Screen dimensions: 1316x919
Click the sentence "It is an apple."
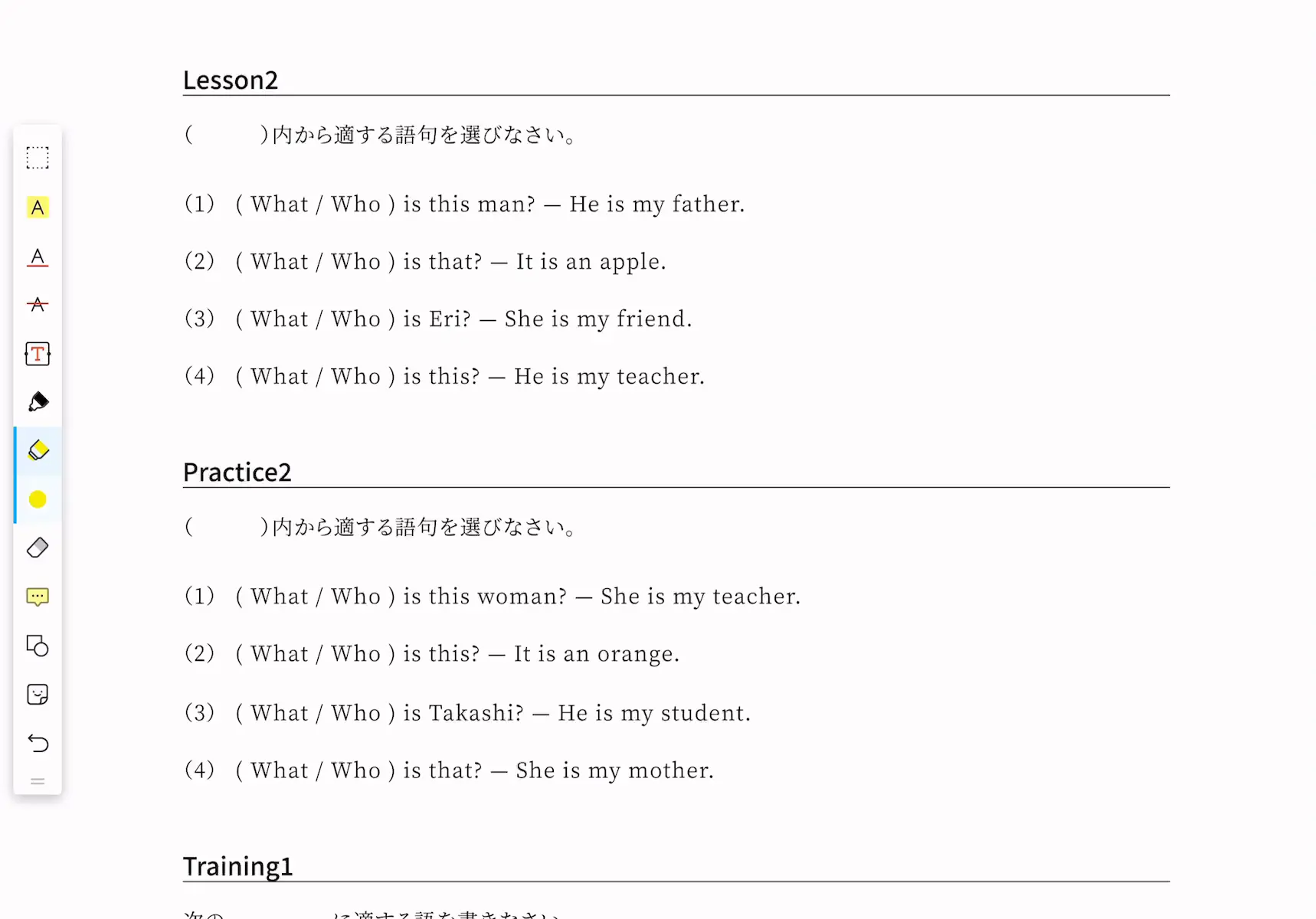pos(591,262)
